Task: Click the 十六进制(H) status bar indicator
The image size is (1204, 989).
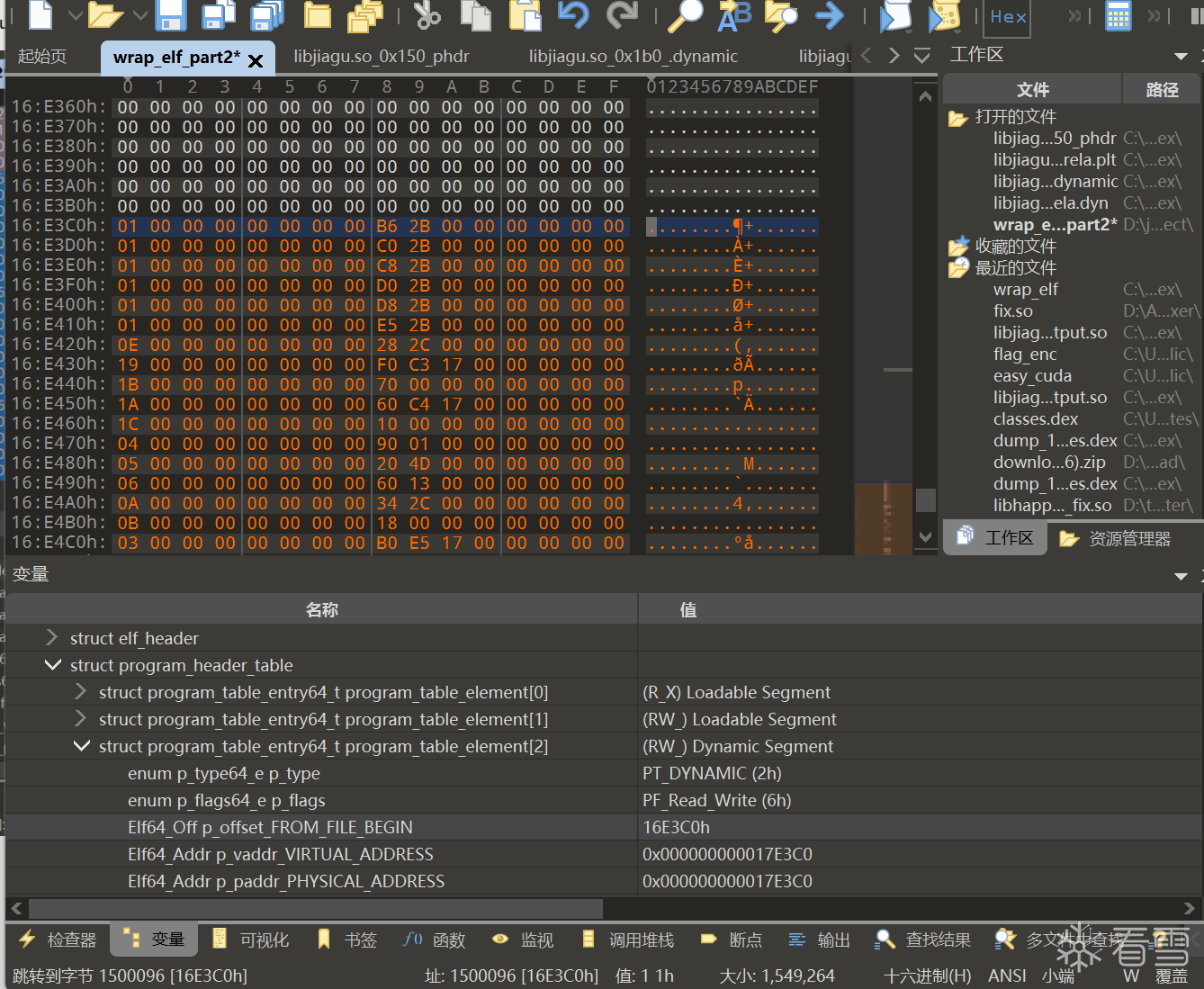Action: point(928,976)
